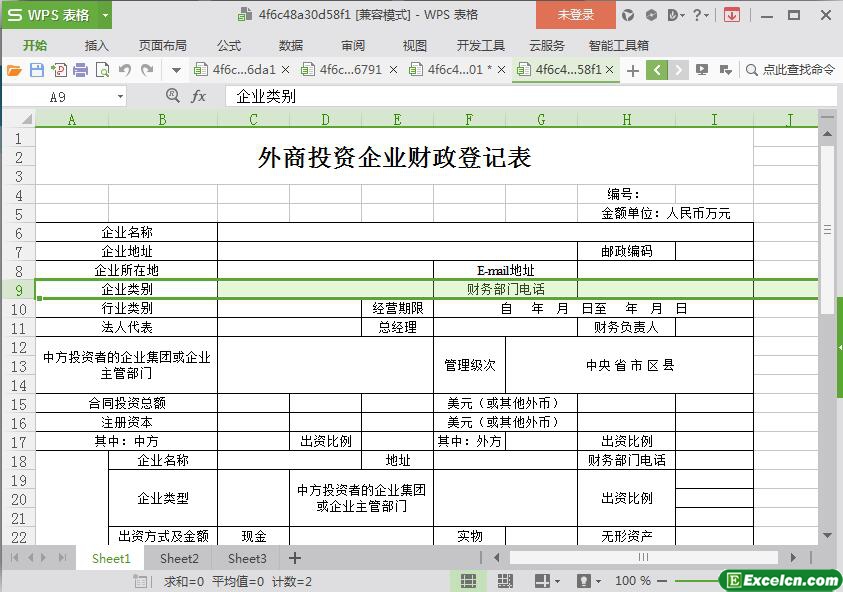843x592 pixels.
Task: Go to previous document tab green arrow
Action: click(x=657, y=70)
